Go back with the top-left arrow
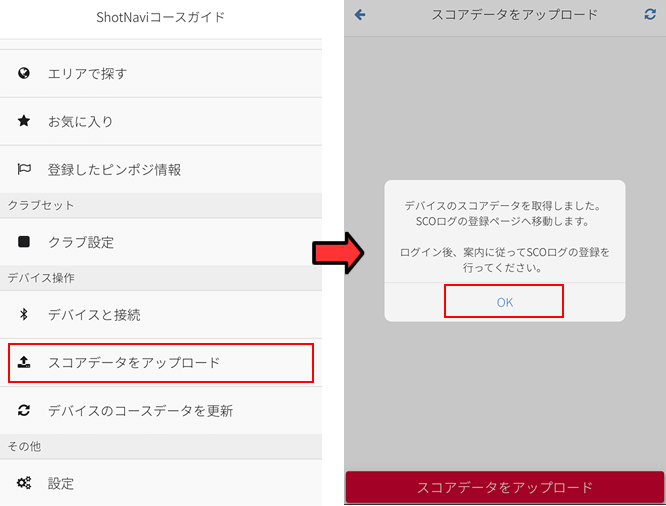 click(x=360, y=15)
